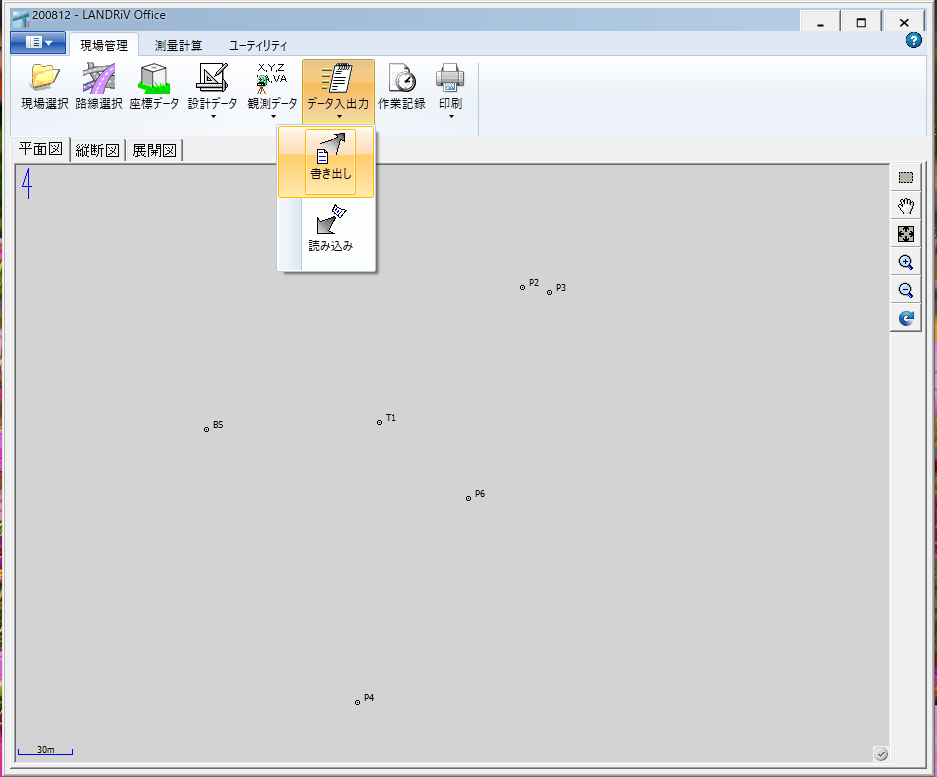
Task: Select the rectangle selection tool on the sidebar
Action: pyautogui.click(x=905, y=177)
